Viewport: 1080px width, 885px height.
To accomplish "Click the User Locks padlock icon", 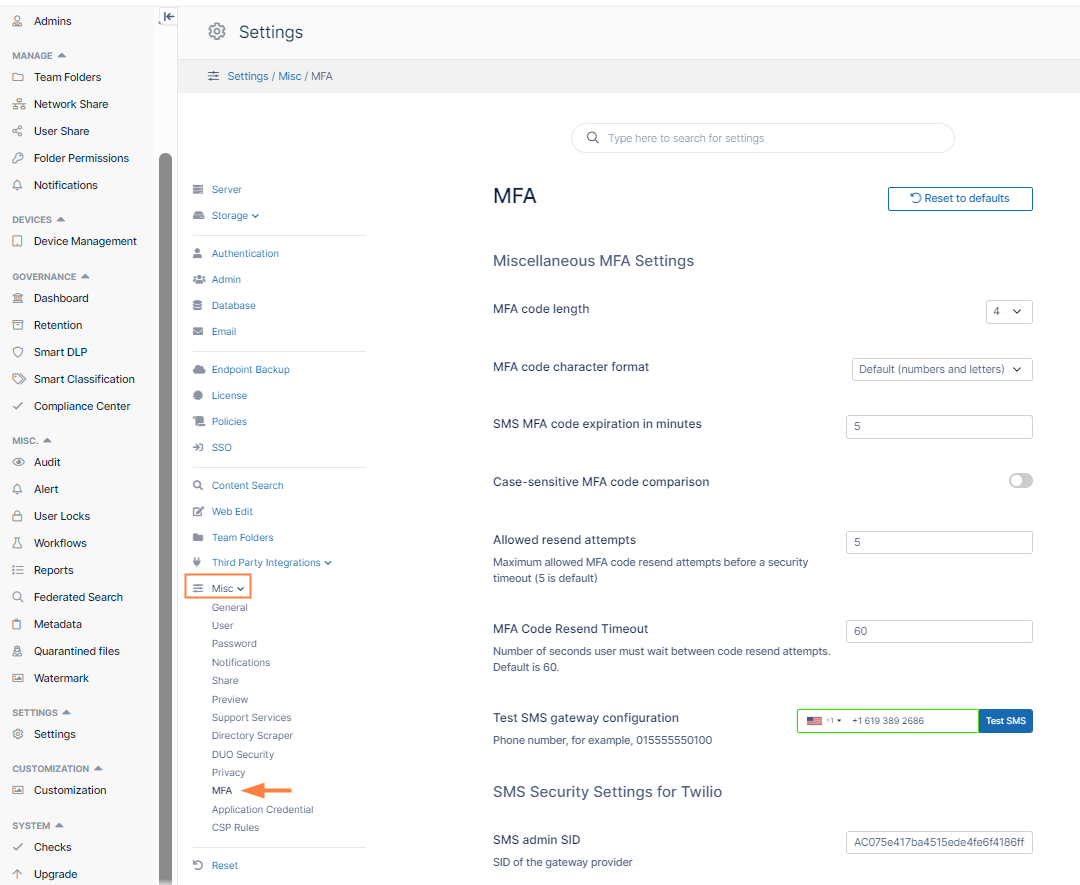I will (x=19, y=516).
